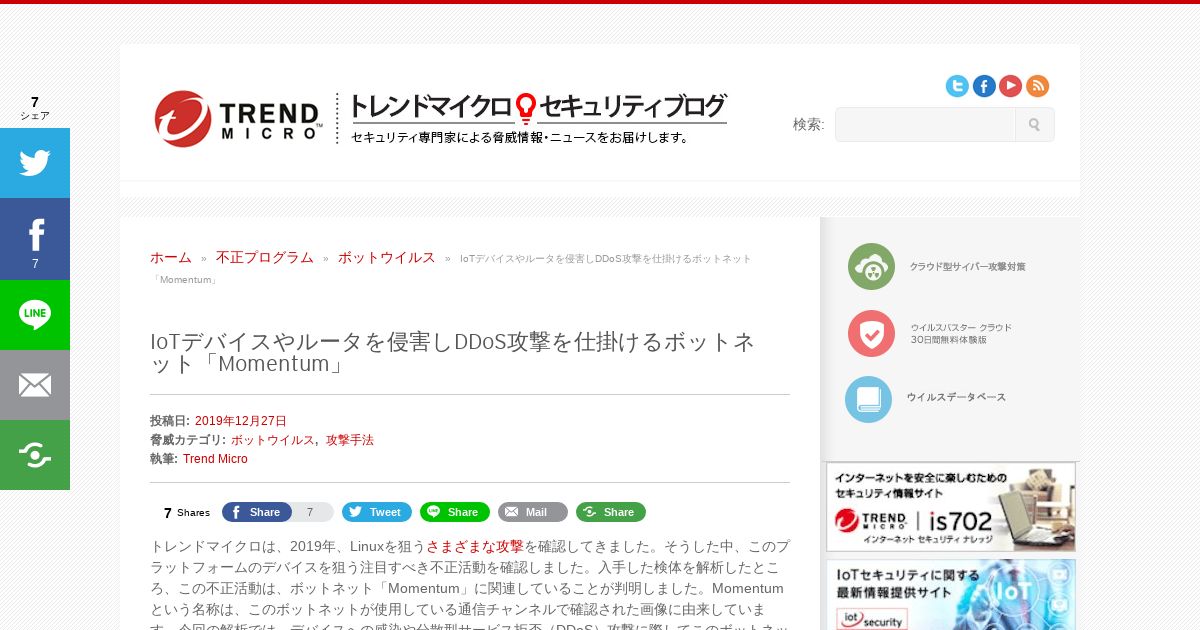This screenshot has height=630, width=1200.
Task: Open Trend Micro author link
Action: [215, 459]
